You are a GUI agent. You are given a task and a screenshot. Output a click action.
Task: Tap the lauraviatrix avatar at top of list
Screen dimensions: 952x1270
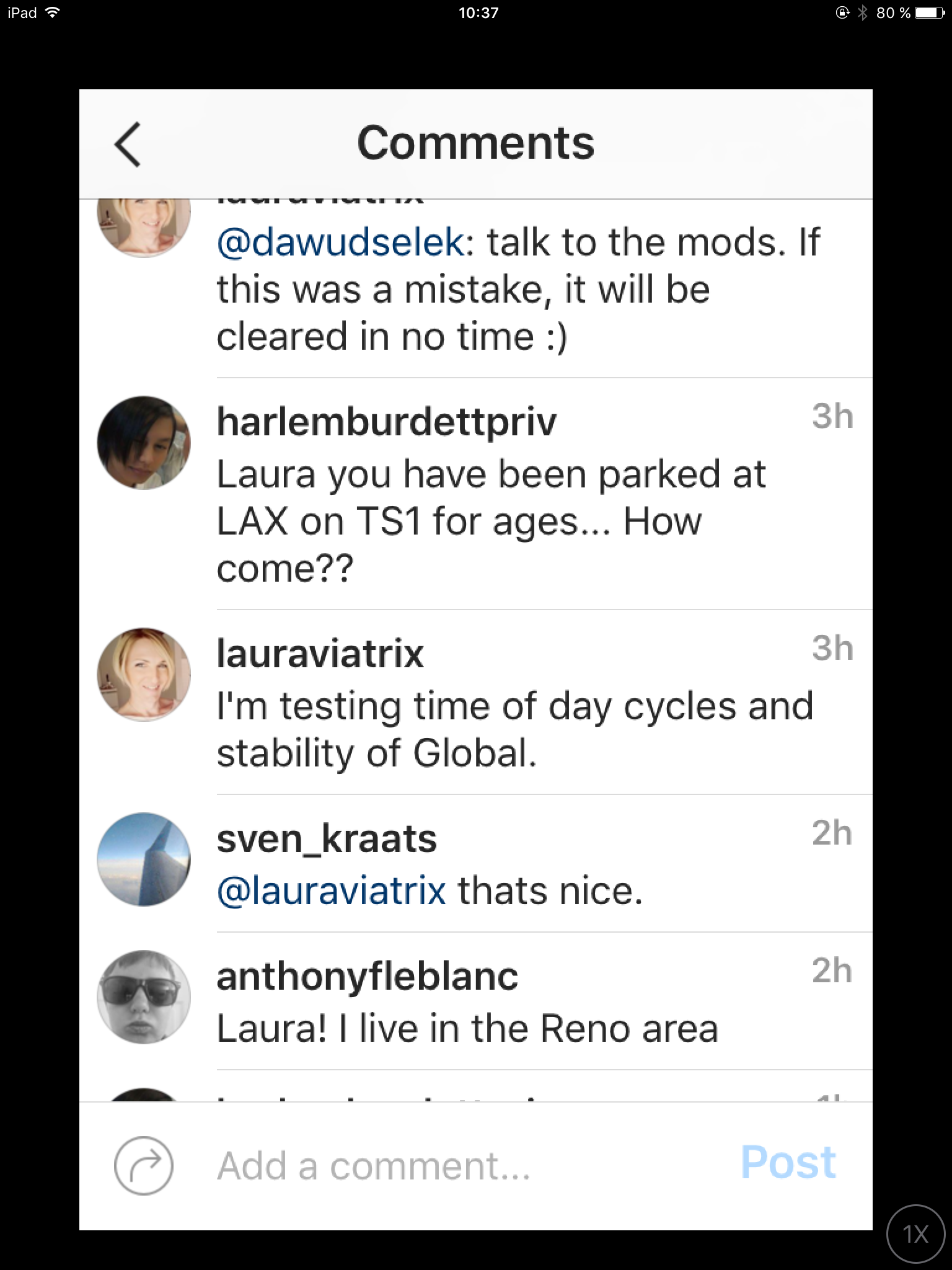pyautogui.click(x=144, y=228)
